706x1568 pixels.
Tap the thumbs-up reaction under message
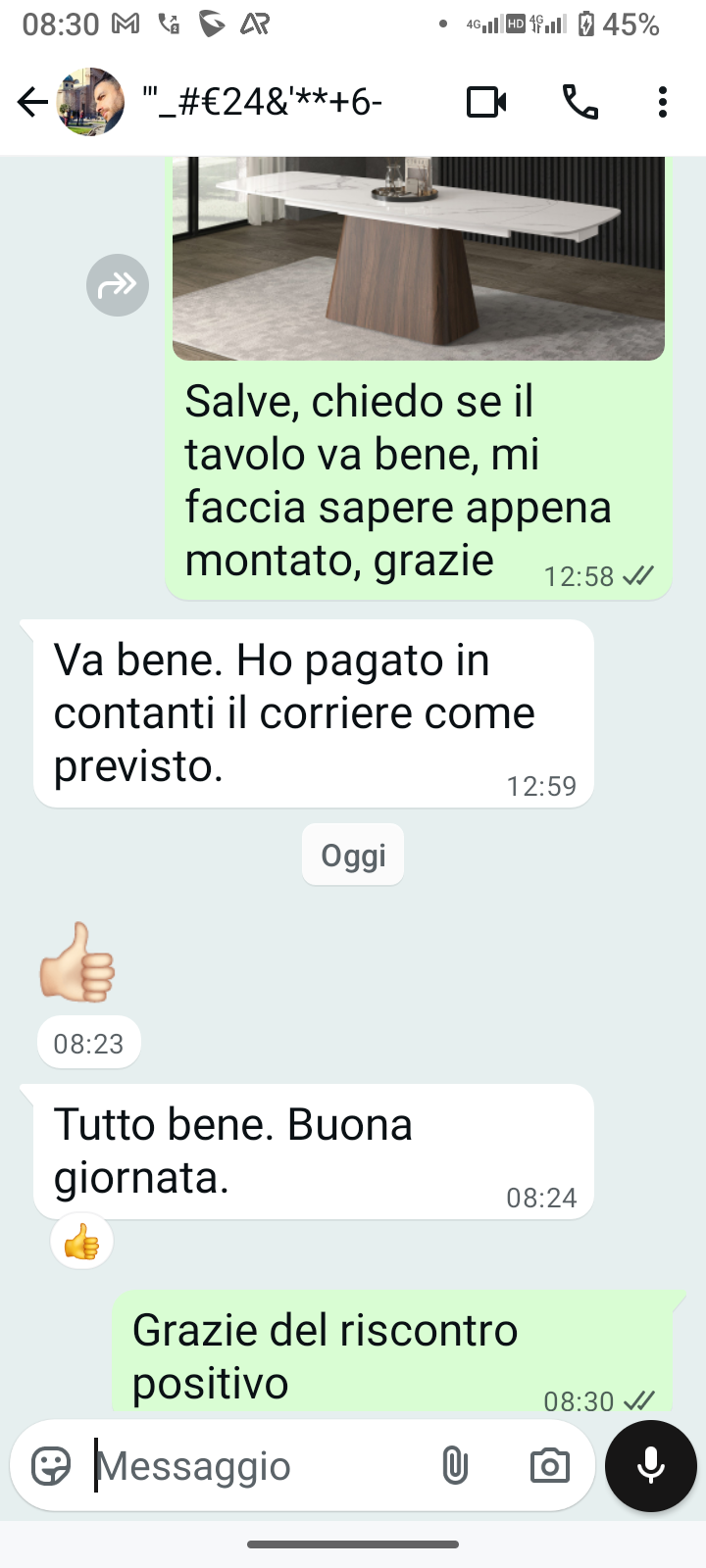pos(81,1243)
